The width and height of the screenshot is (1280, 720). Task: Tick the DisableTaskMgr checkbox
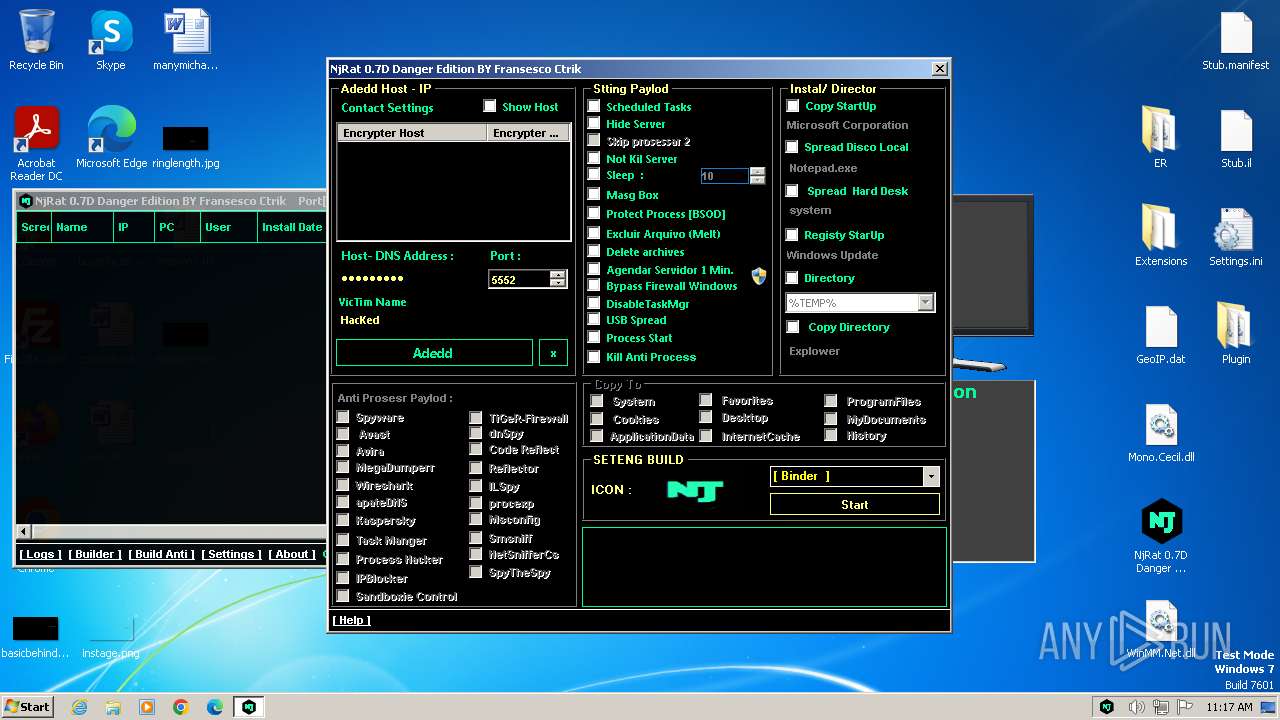click(594, 304)
